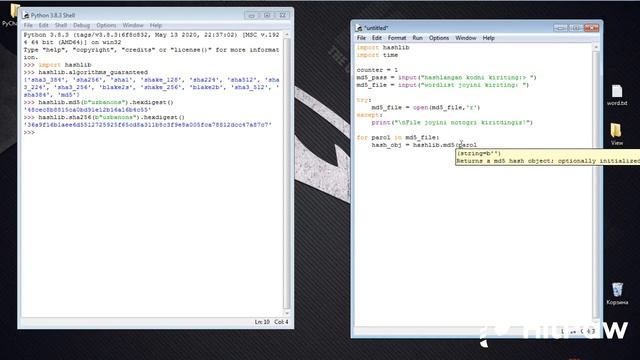This screenshot has height=360, width=640.
Task: Click the 'except:' line in editor
Action: (369, 115)
